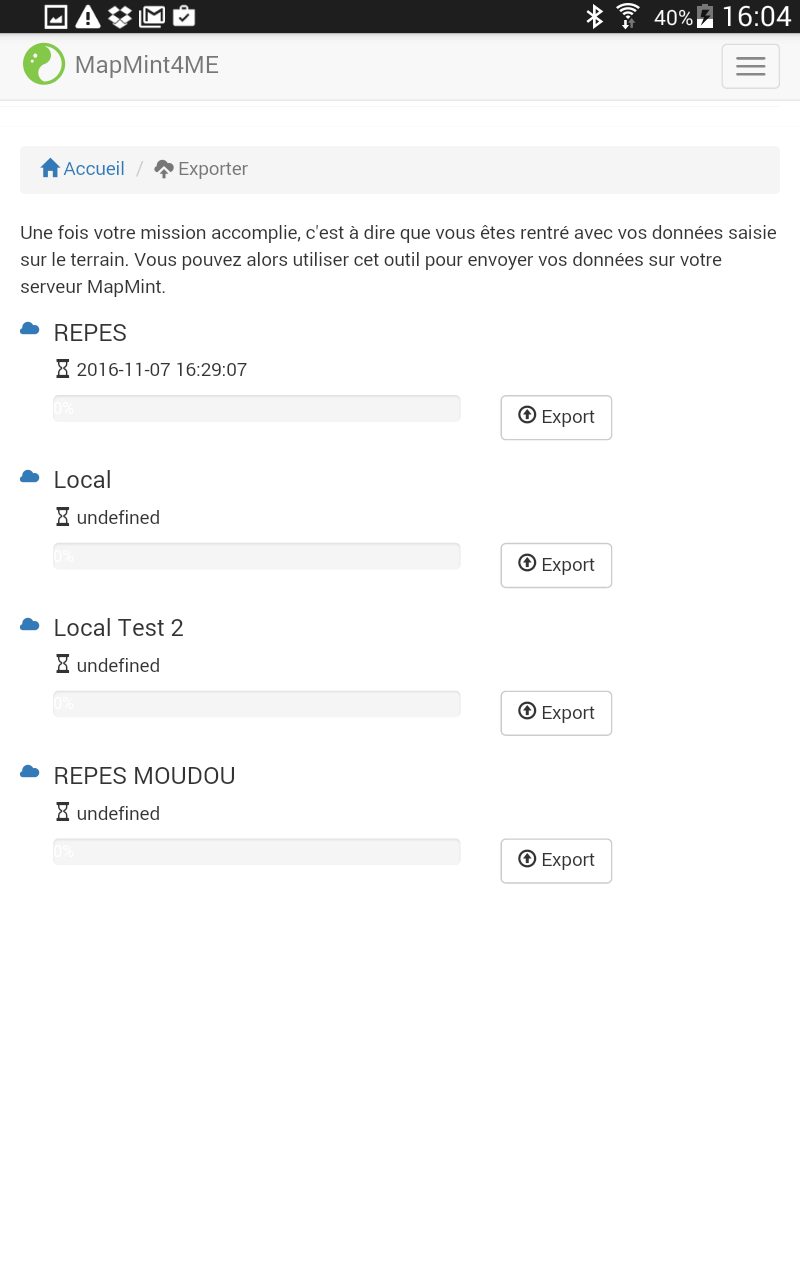800x1280 pixels.
Task: Export the REPES MOUDOU dataset
Action: click(x=556, y=860)
